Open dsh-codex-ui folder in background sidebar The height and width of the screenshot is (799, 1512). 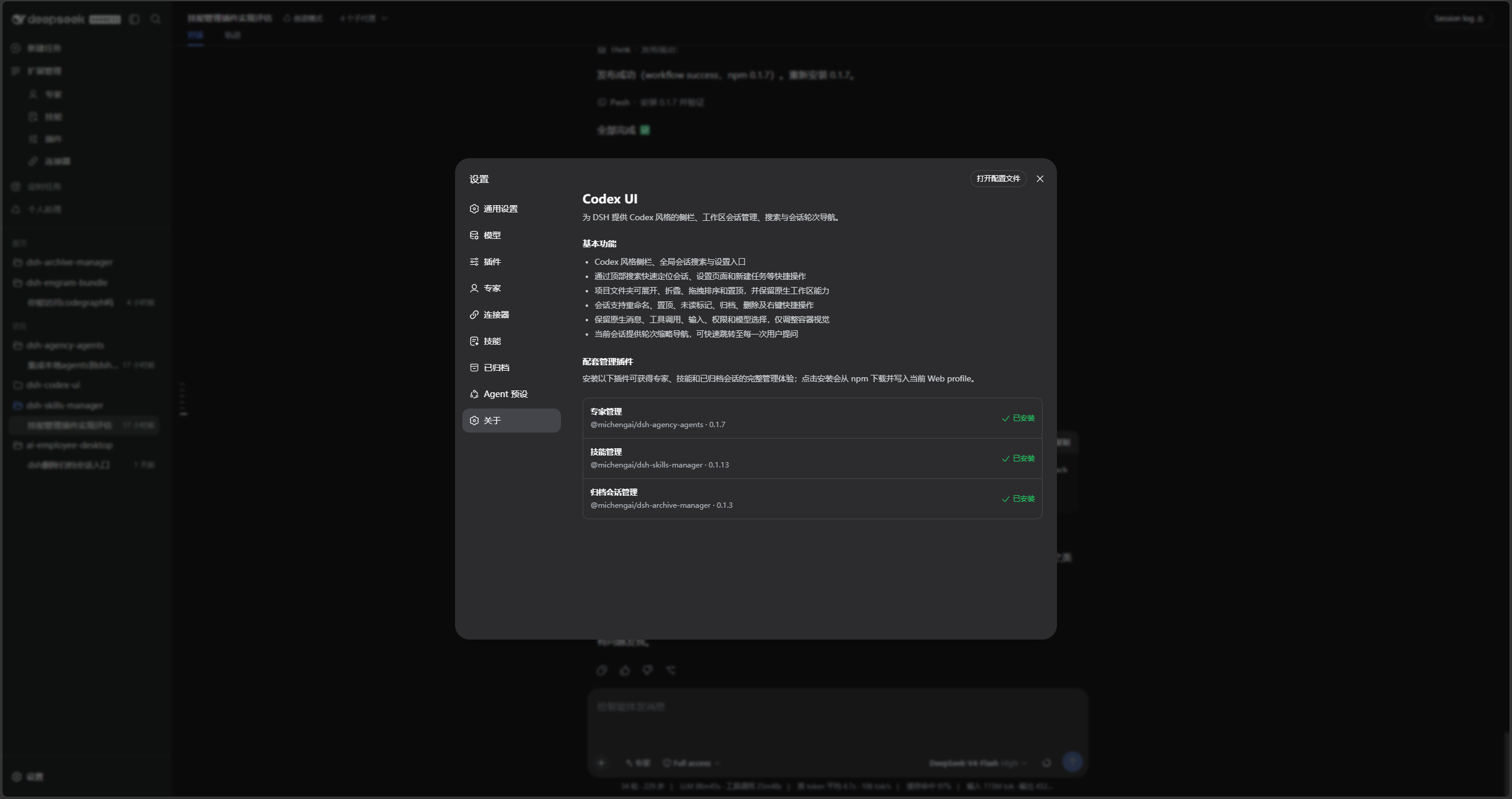[84, 385]
